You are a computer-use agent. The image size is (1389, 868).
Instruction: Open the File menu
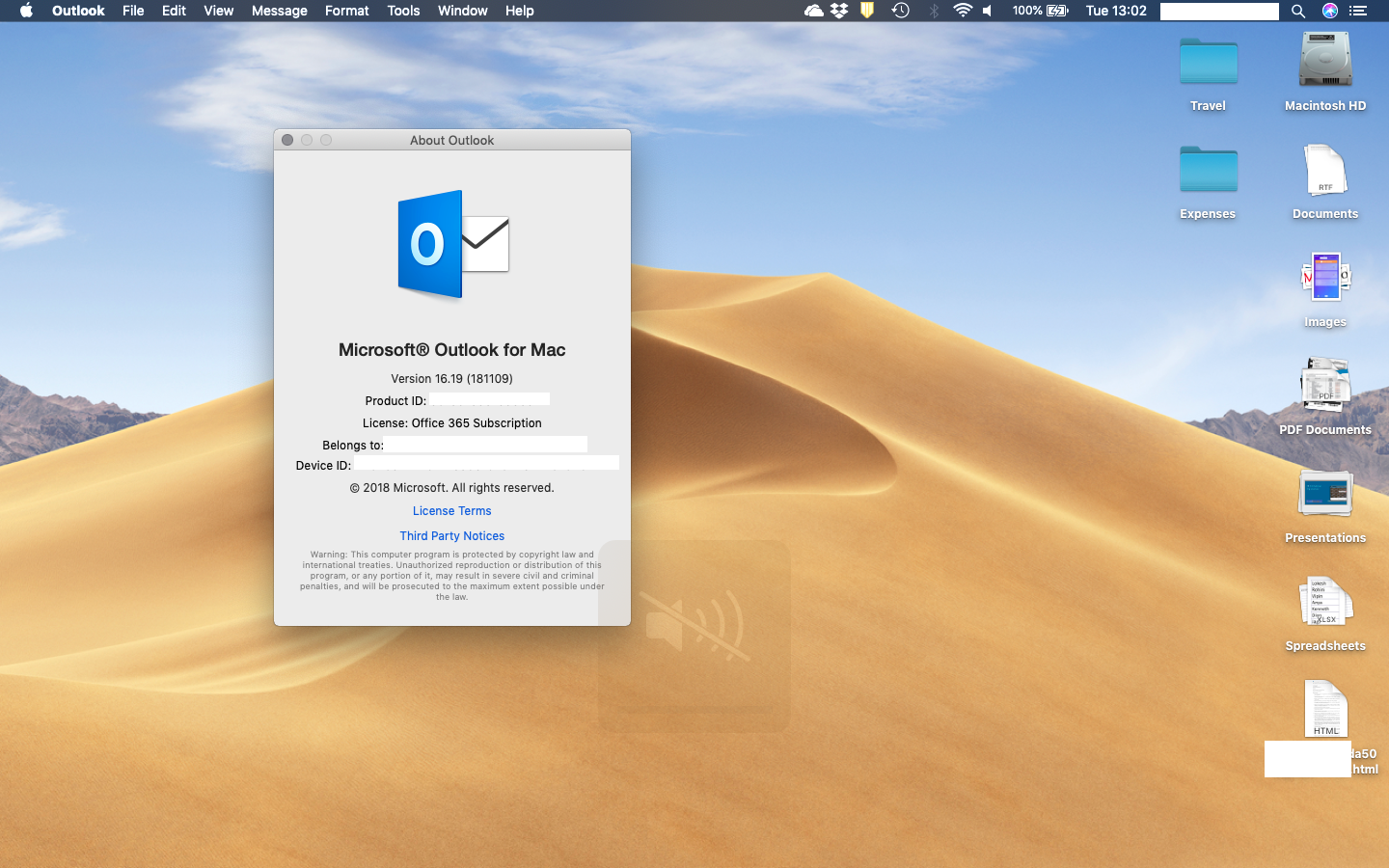click(x=133, y=11)
